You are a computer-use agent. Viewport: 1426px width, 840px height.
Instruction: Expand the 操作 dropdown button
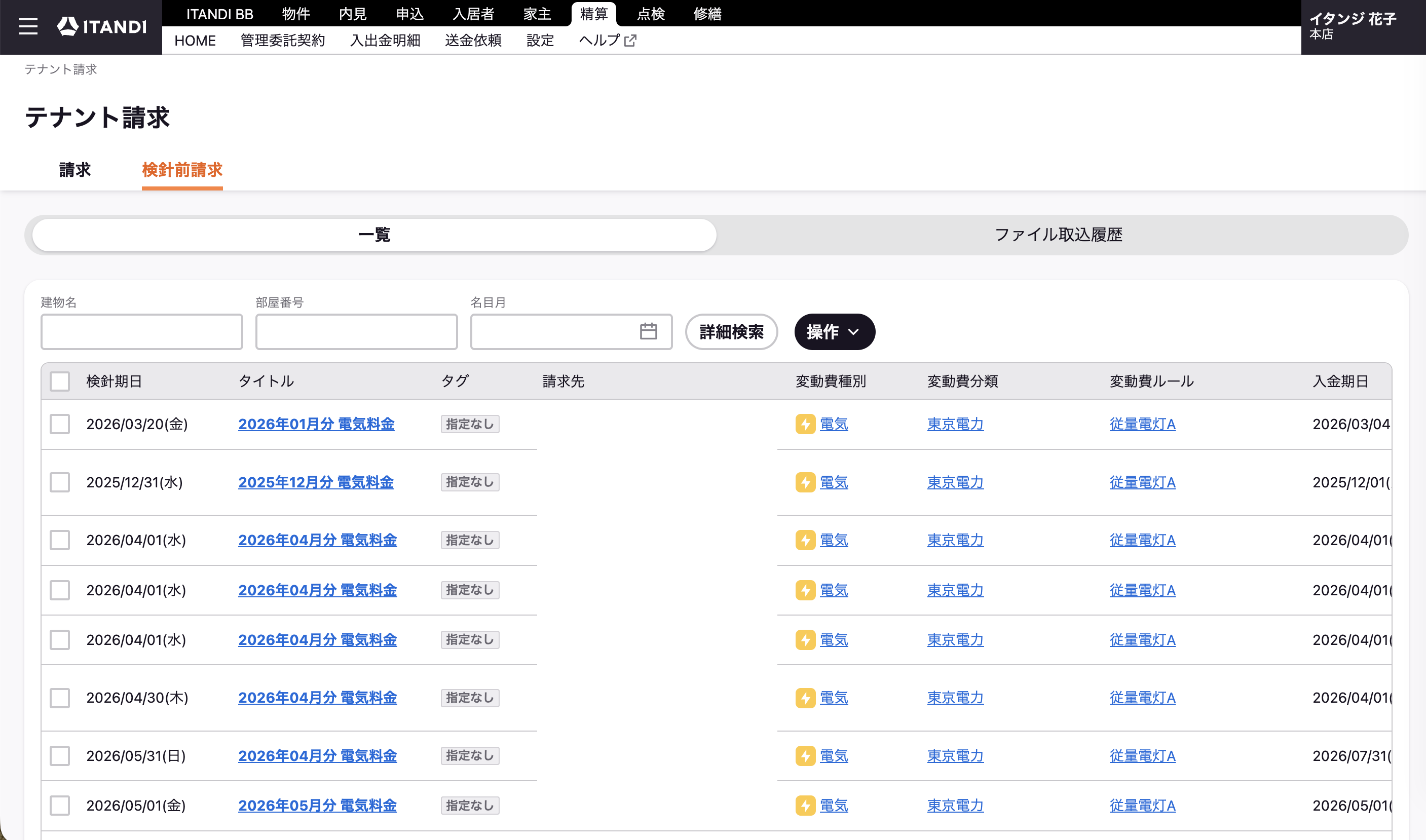coord(835,332)
